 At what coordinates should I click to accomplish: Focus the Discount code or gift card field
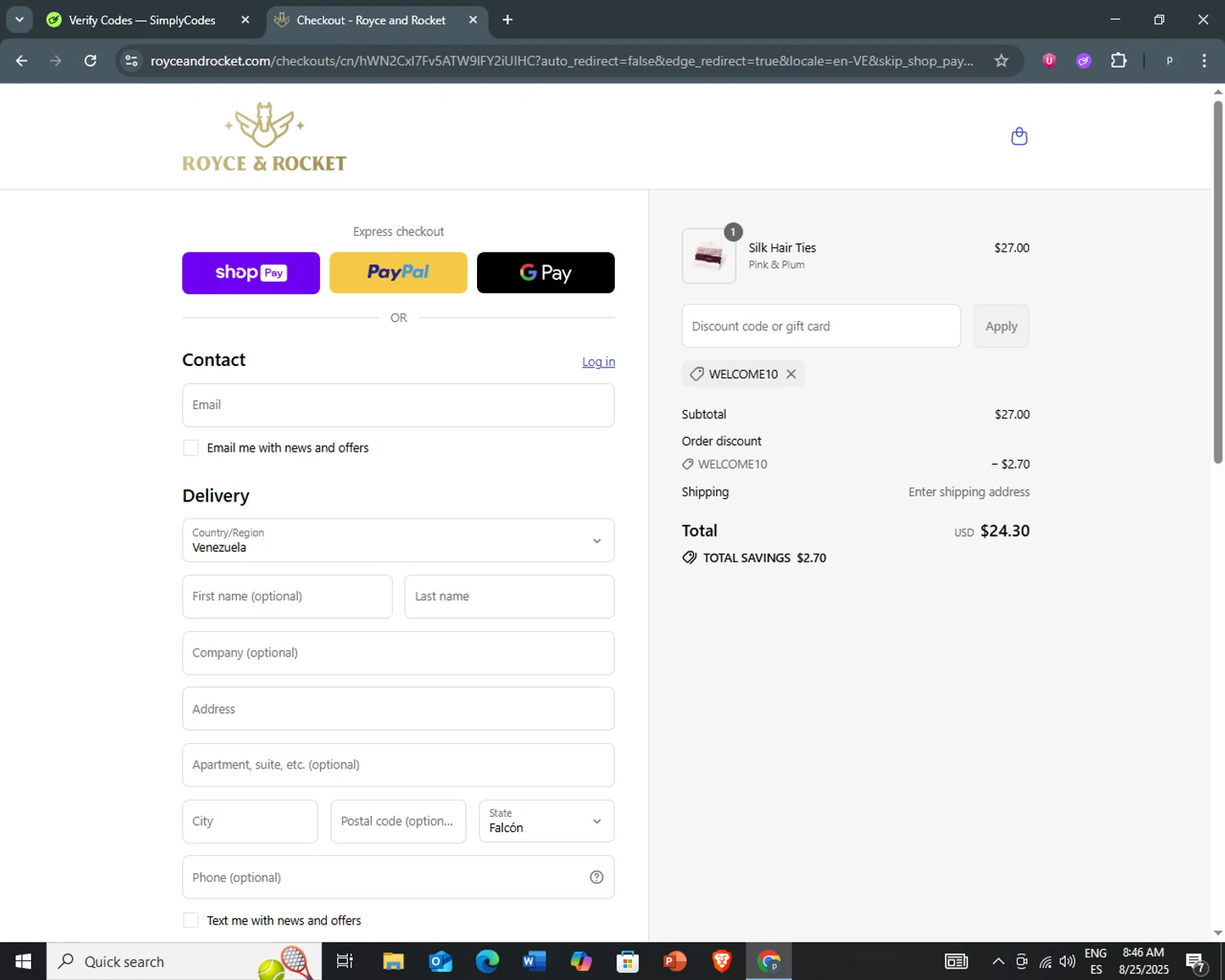click(821, 326)
